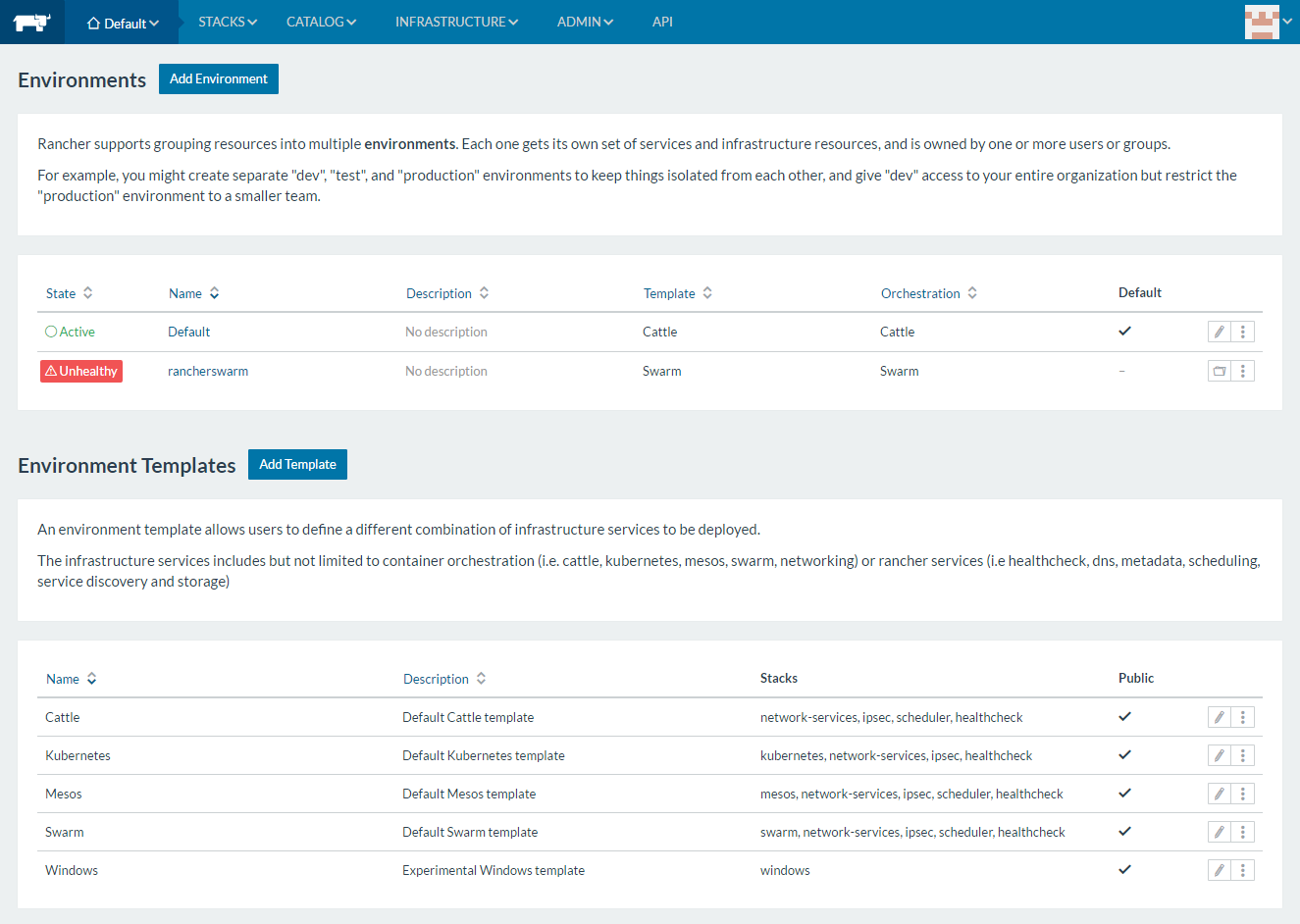Open the three-dot menu for rancherswarm environment
This screenshot has height=924, width=1300.
click(1243, 371)
